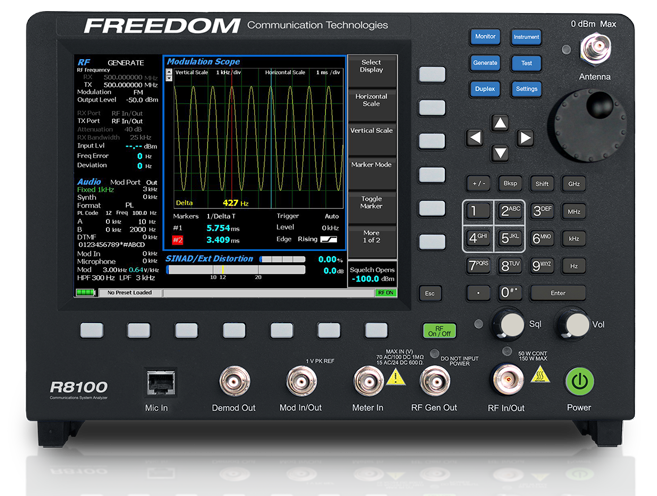The height and width of the screenshot is (496, 657).
Task: Click the Modulation Scope title
Action: 203,62
